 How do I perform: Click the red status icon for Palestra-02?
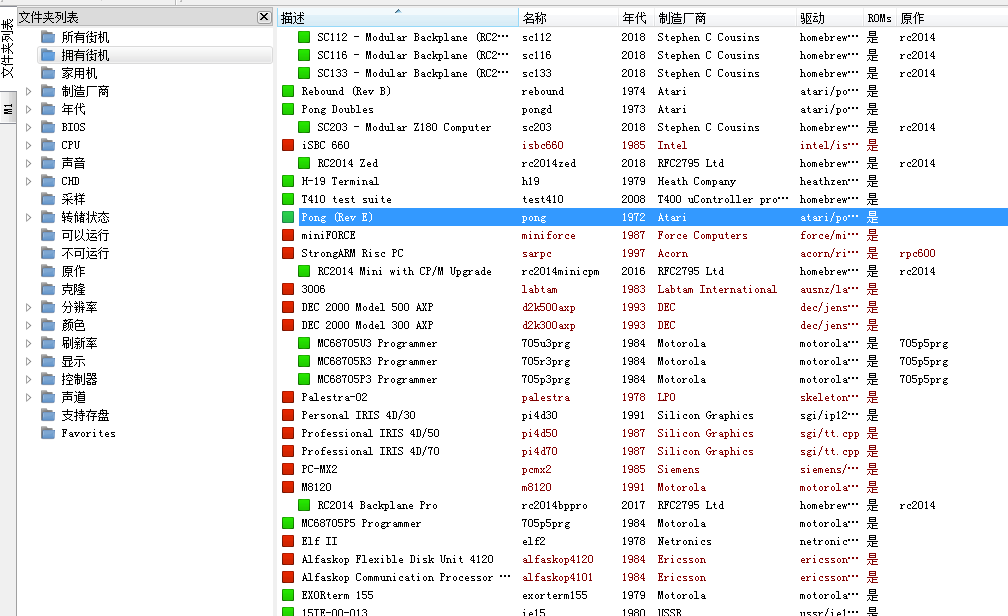pyautogui.click(x=288, y=397)
